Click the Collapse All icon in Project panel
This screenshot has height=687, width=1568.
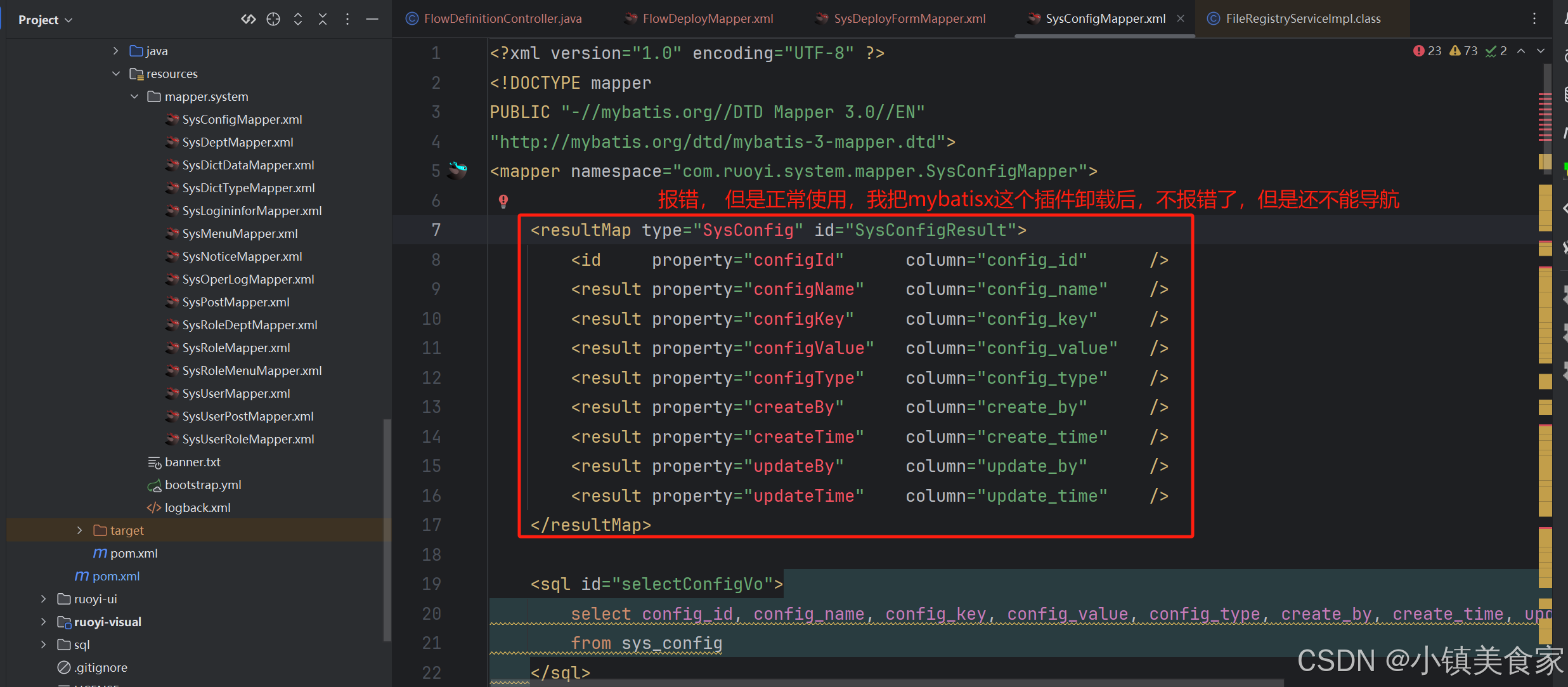323,19
